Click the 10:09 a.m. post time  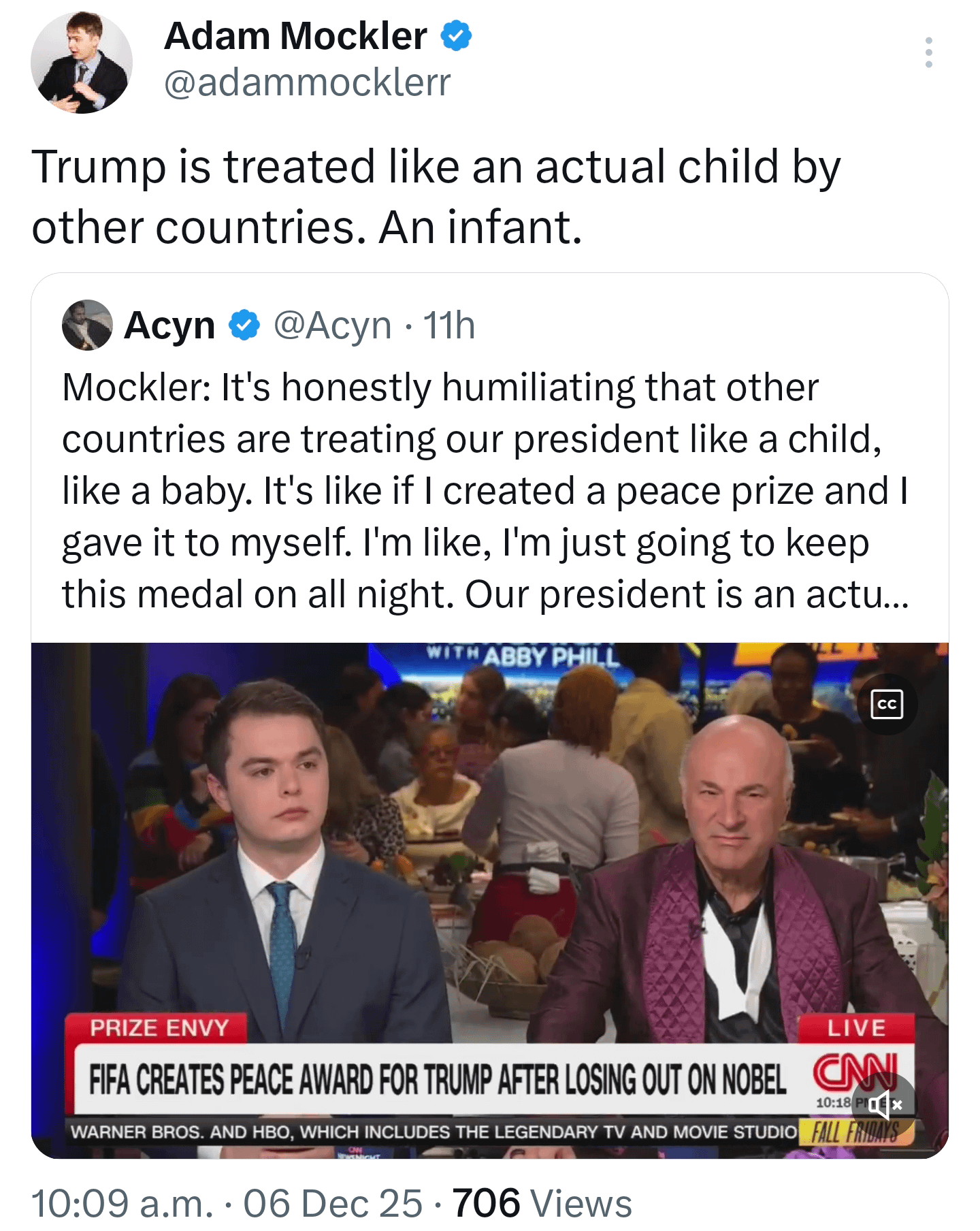[122, 1204]
